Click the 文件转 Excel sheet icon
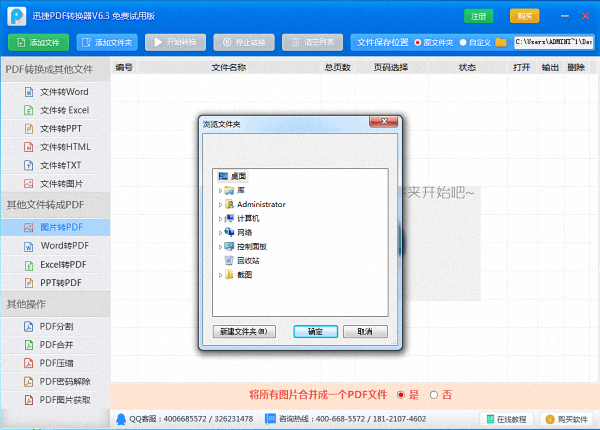The width and height of the screenshot is (600, 430). [29, 110]
